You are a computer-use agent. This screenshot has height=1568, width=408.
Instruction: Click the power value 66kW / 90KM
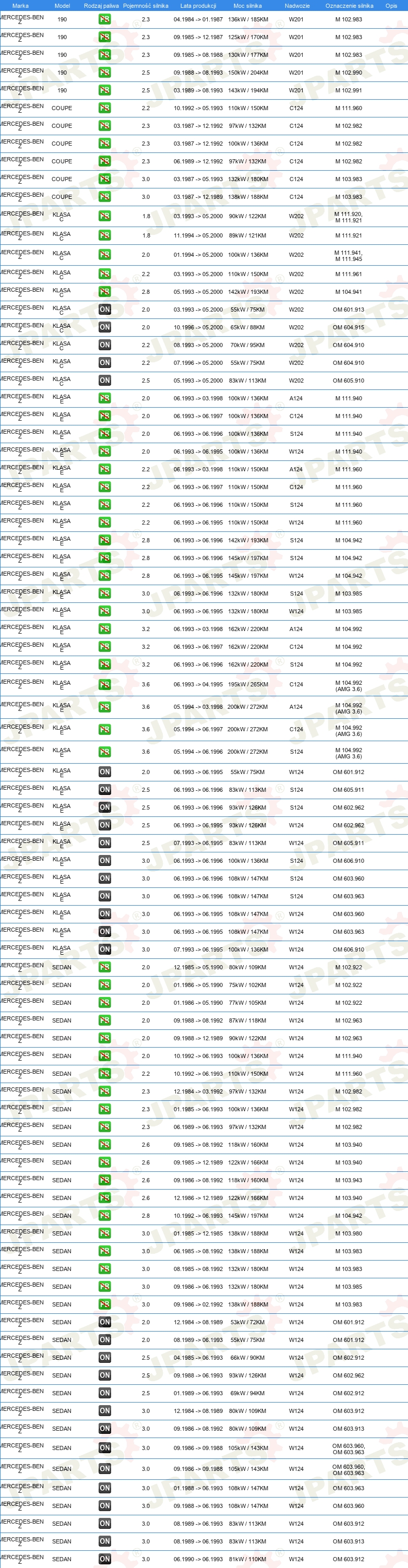click(x=247, y=1358)
